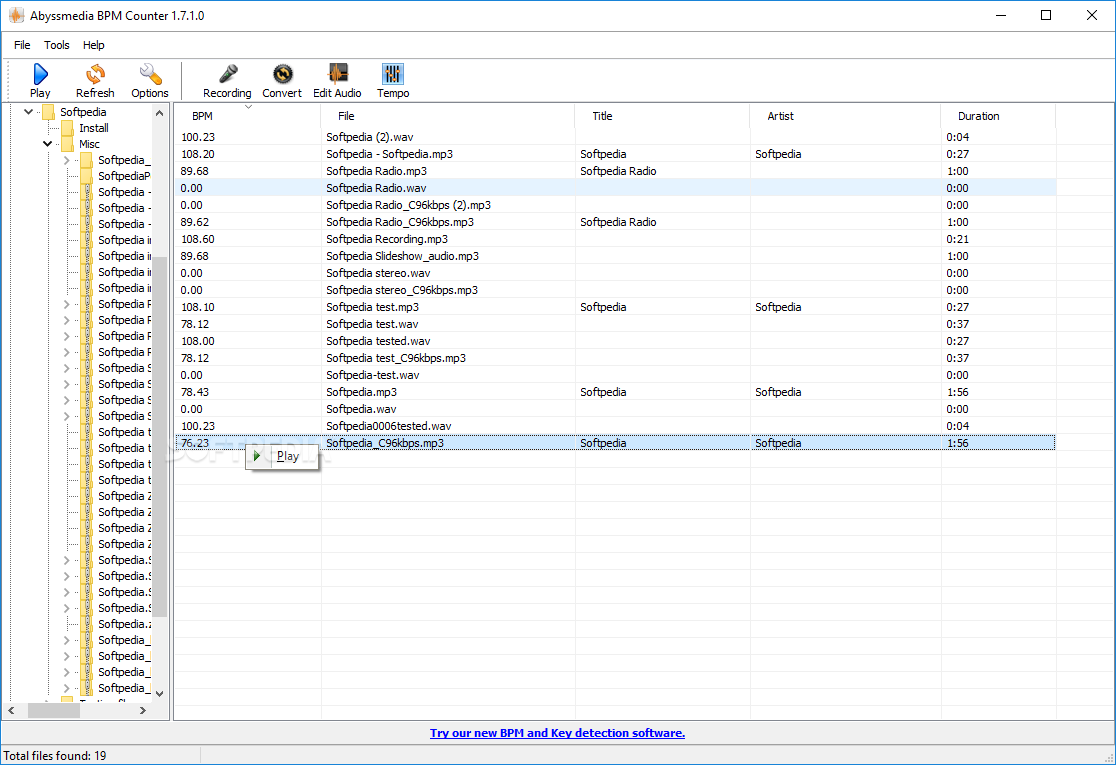The width and height of the screenshot is (1116, 765).
Task: Select the Softpedia test.wav file
Action: pyautogui.click(x=372, y=325)
